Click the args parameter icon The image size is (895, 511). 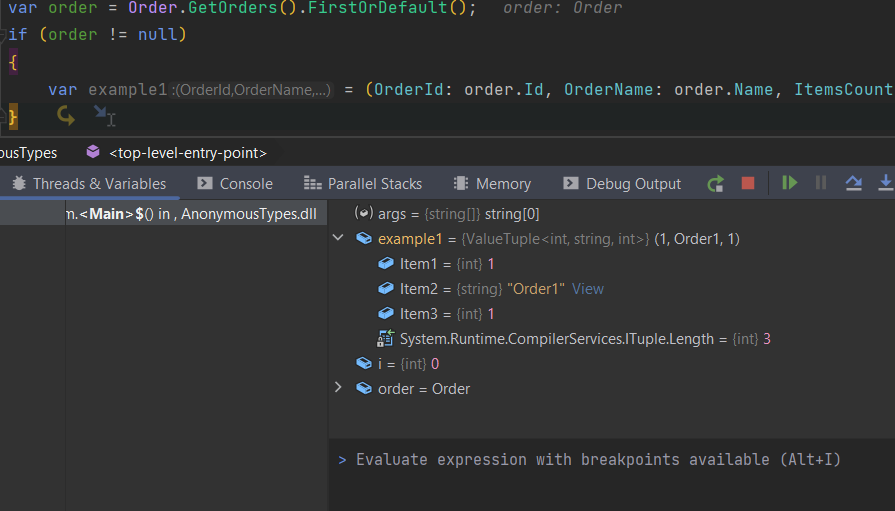click(x=364, y=213)
